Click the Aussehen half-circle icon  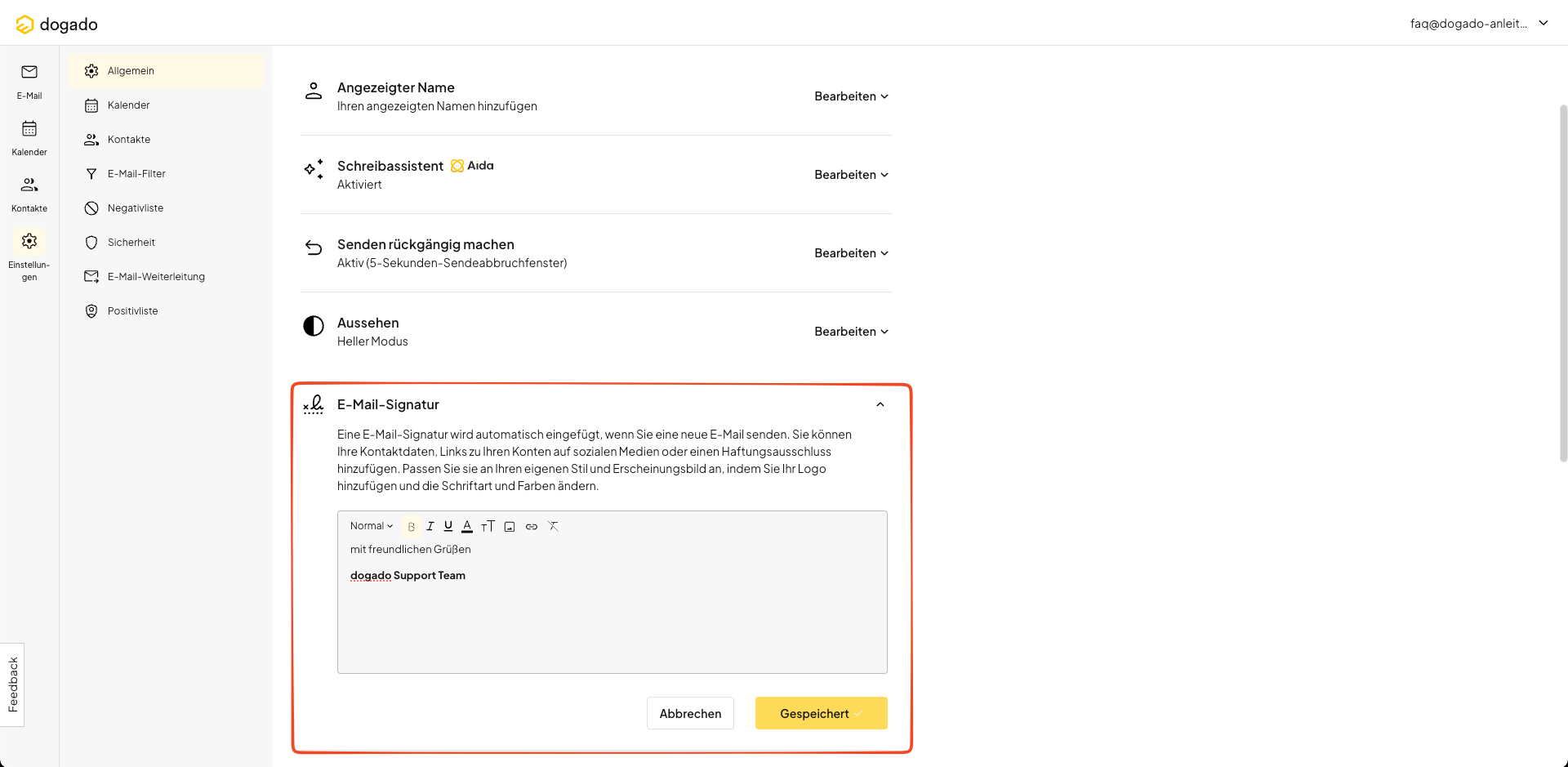(x=314, y=326)
